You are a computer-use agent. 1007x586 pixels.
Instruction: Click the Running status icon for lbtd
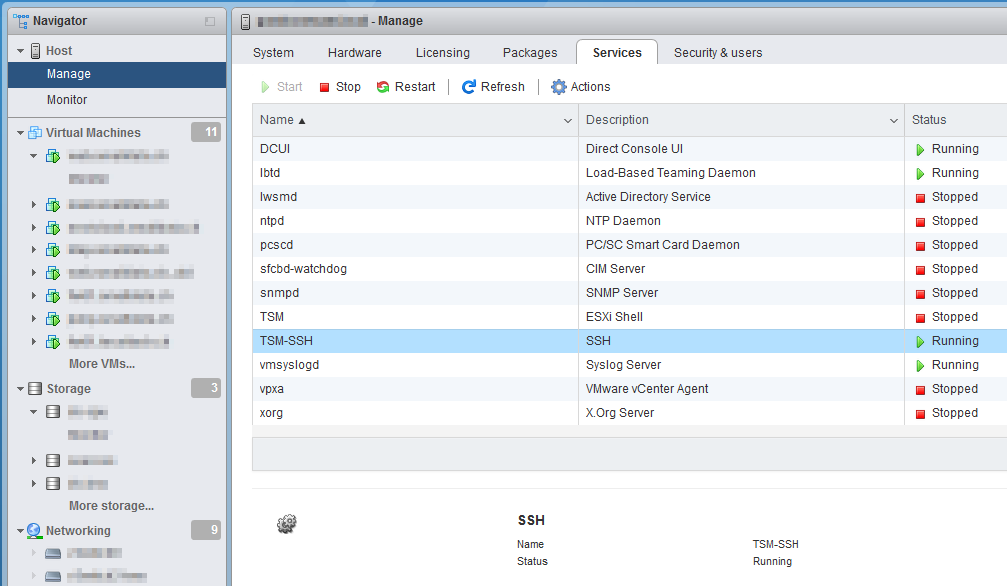(920, 173)
